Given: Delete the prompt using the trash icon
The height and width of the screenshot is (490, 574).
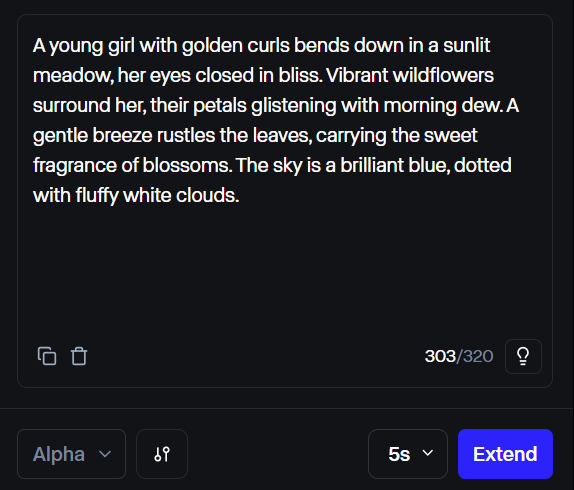Looking at the screenshot, I should click(79, 356).
